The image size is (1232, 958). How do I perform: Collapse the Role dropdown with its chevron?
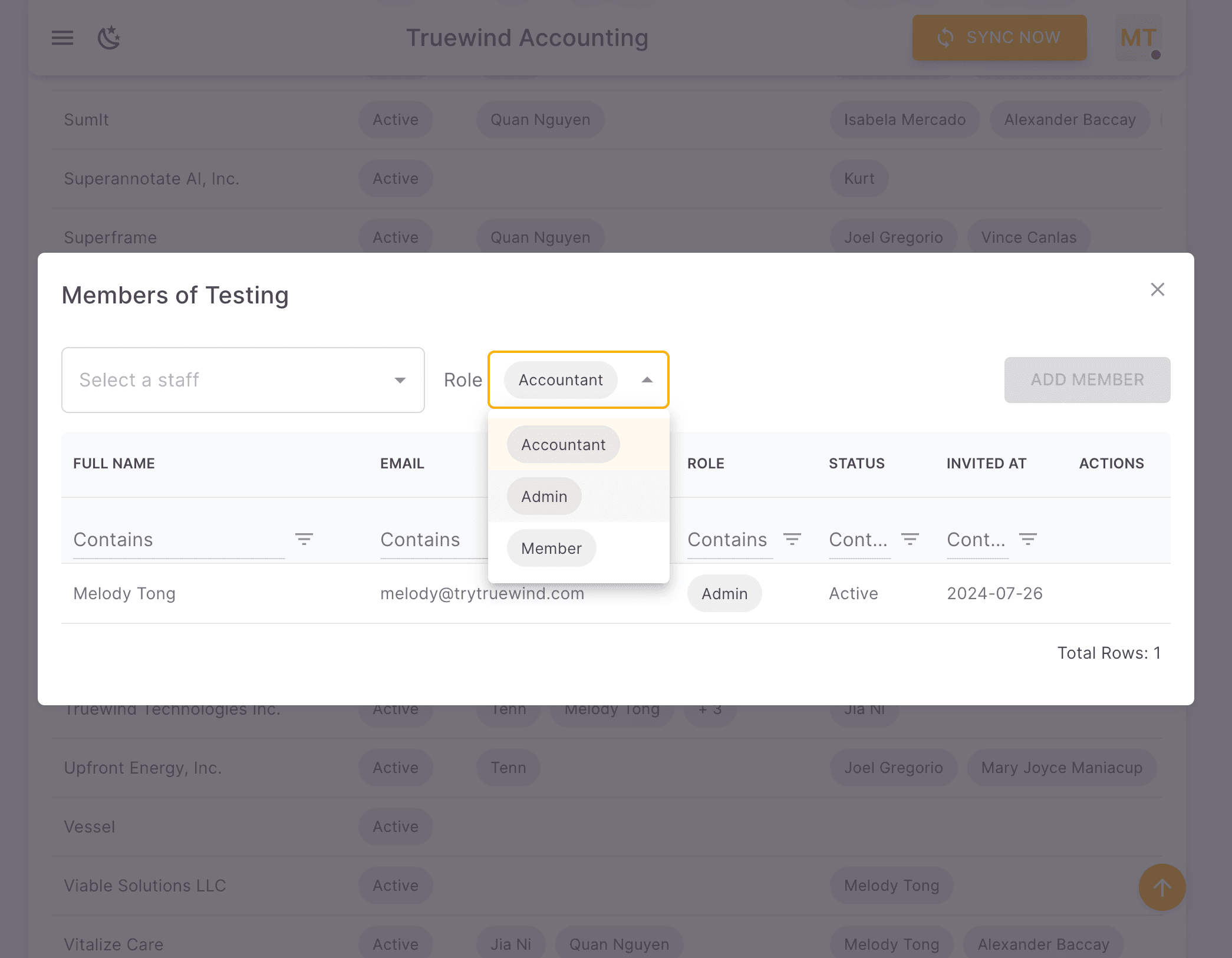[x=647, y=380]
